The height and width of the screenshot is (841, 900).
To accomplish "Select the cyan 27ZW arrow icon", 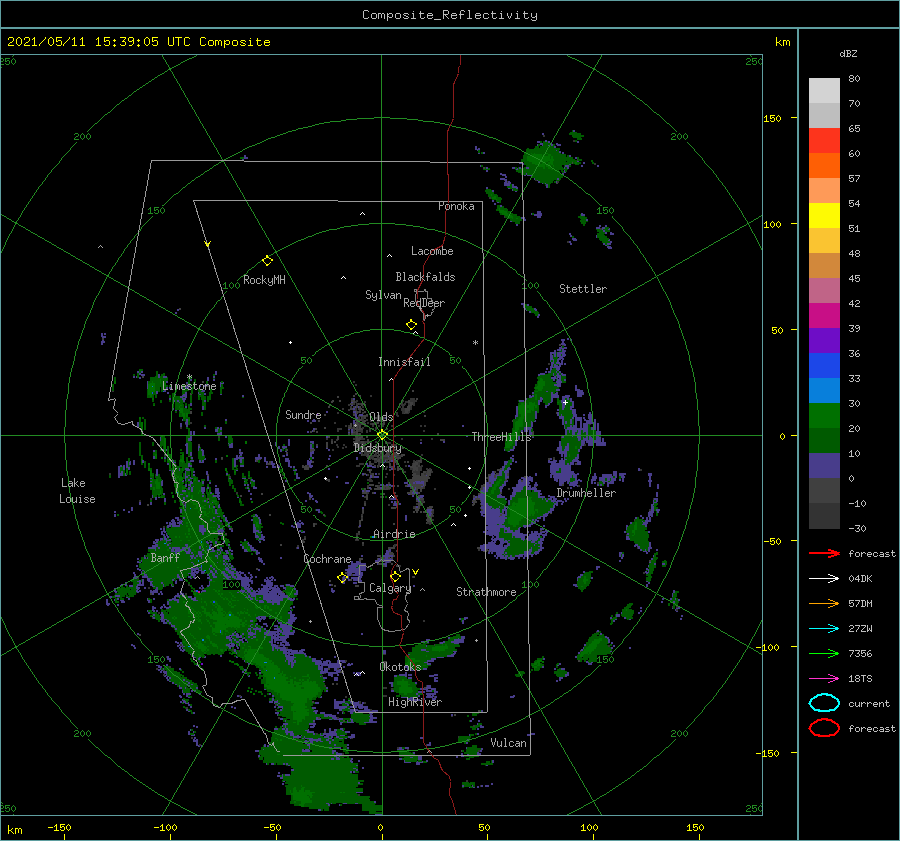I will pos(824,629).
